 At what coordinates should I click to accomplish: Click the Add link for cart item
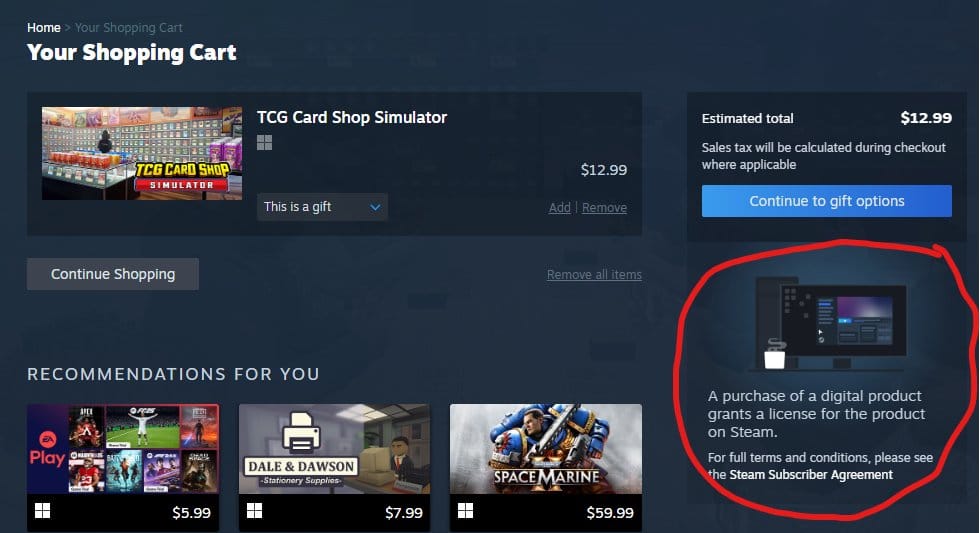point(559,207)
